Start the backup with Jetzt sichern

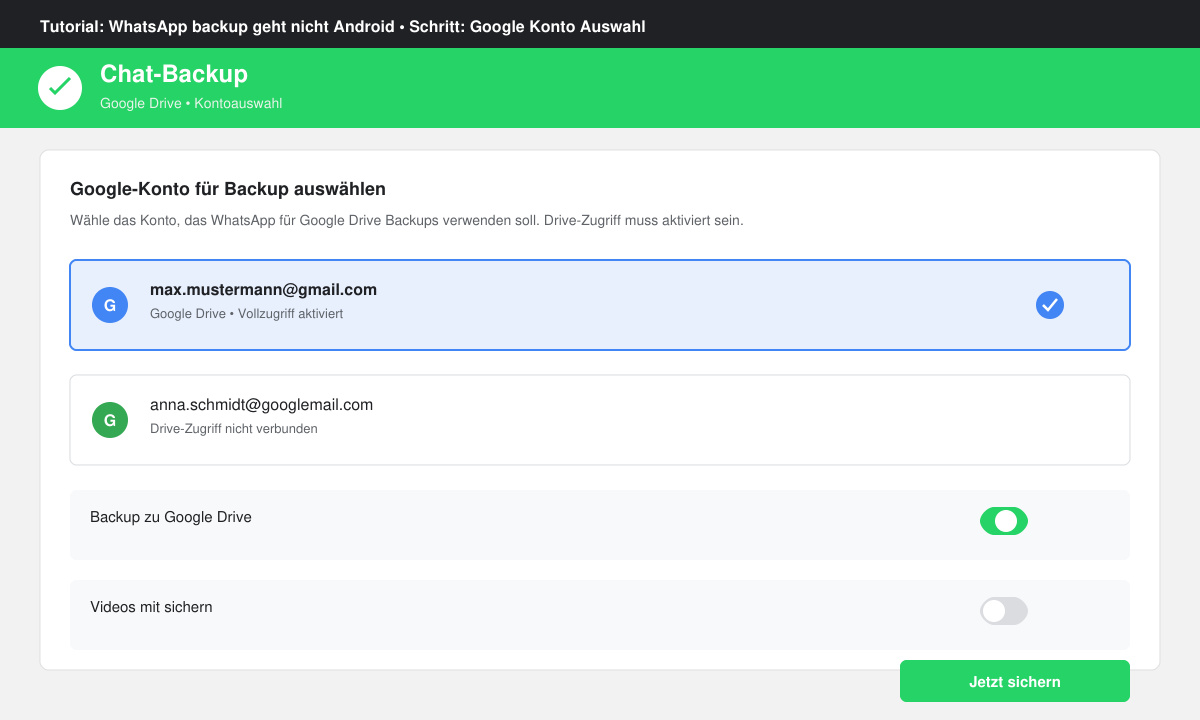click(x=1015, y=681)
